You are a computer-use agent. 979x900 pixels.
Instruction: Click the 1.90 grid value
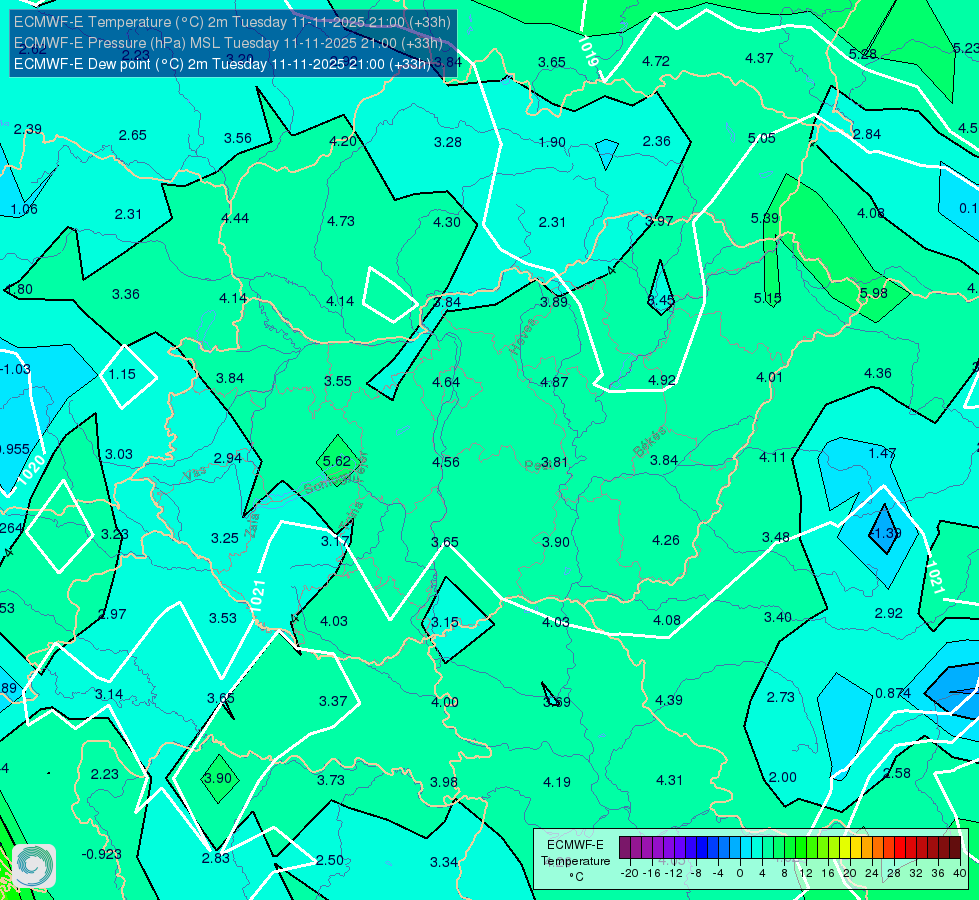coord(552,142)
